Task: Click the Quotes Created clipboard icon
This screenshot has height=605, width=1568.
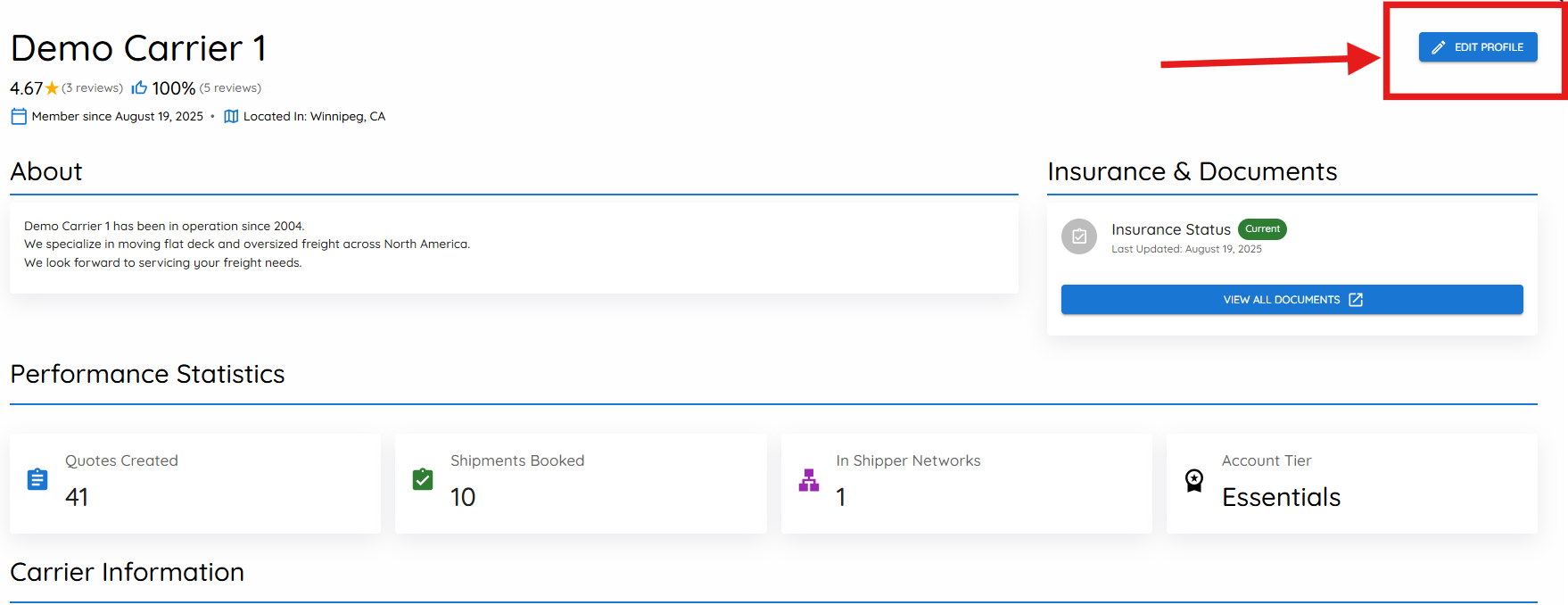Action: click(x=37, y=479)
